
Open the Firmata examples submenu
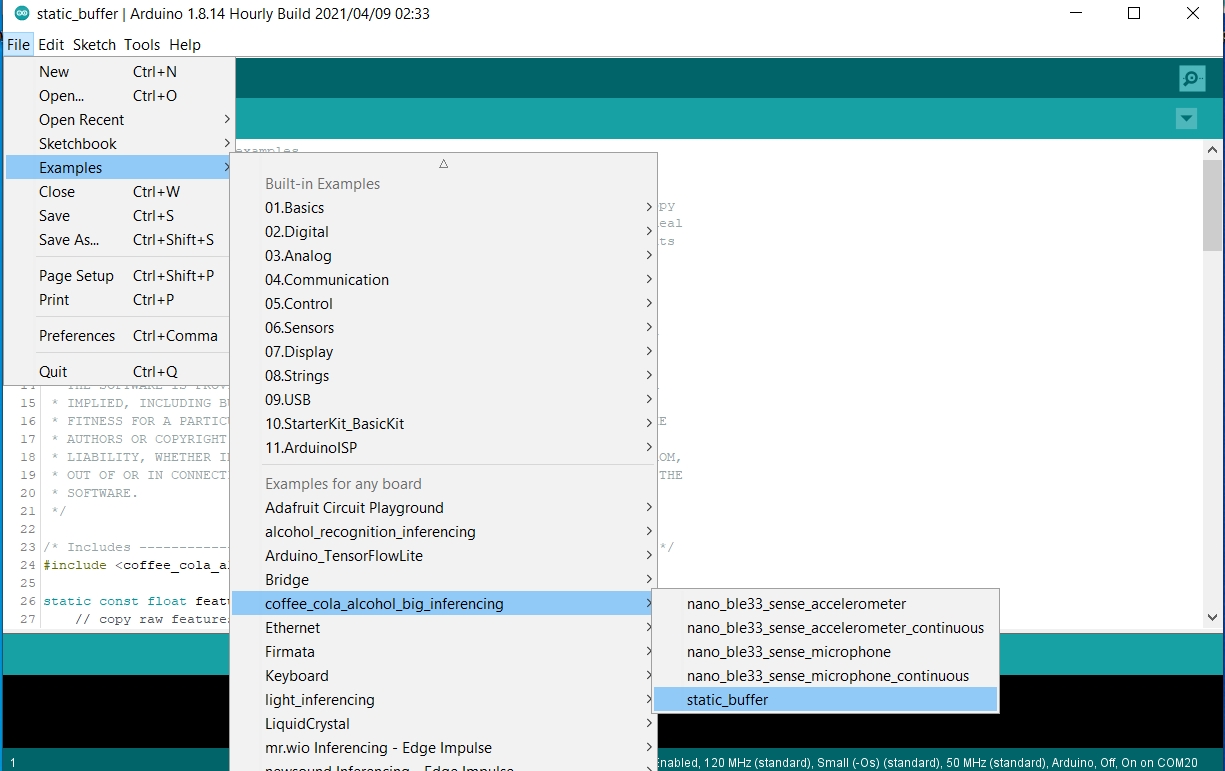coord(444,652)
